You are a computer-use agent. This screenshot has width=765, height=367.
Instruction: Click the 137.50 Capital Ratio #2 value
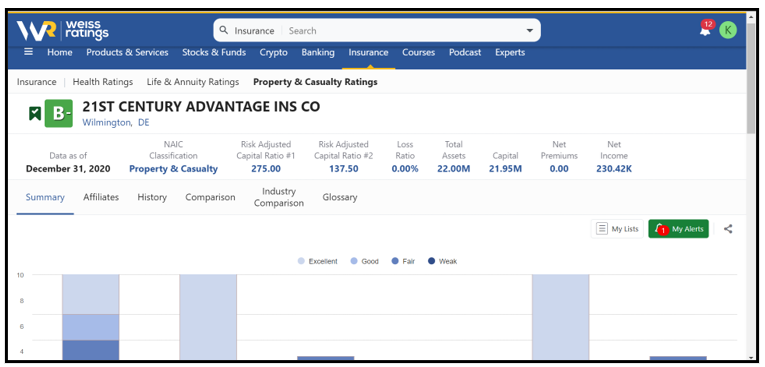tap(343, 169)
